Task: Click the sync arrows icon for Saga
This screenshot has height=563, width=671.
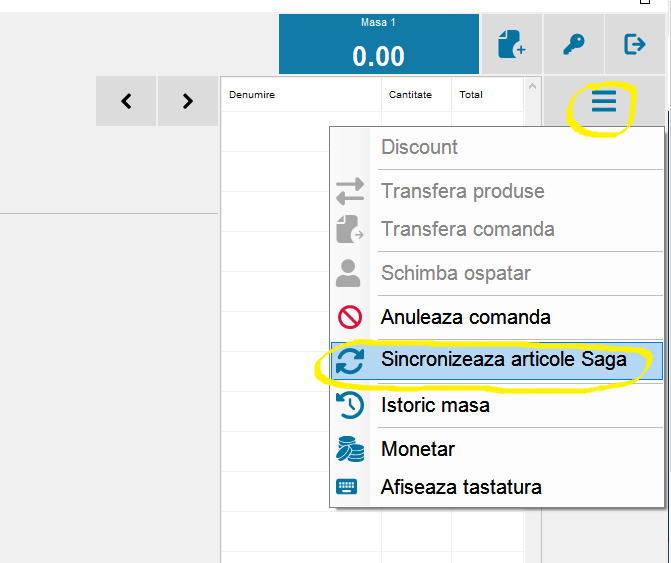Action: click(x=350, y=361)
